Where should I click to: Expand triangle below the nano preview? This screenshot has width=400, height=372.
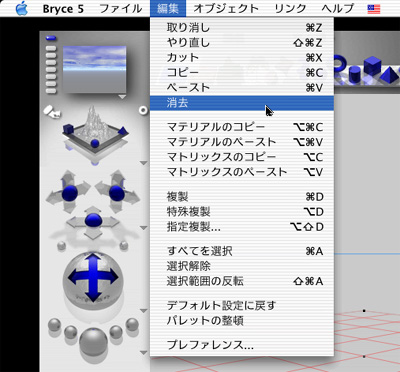click(122, 97)
